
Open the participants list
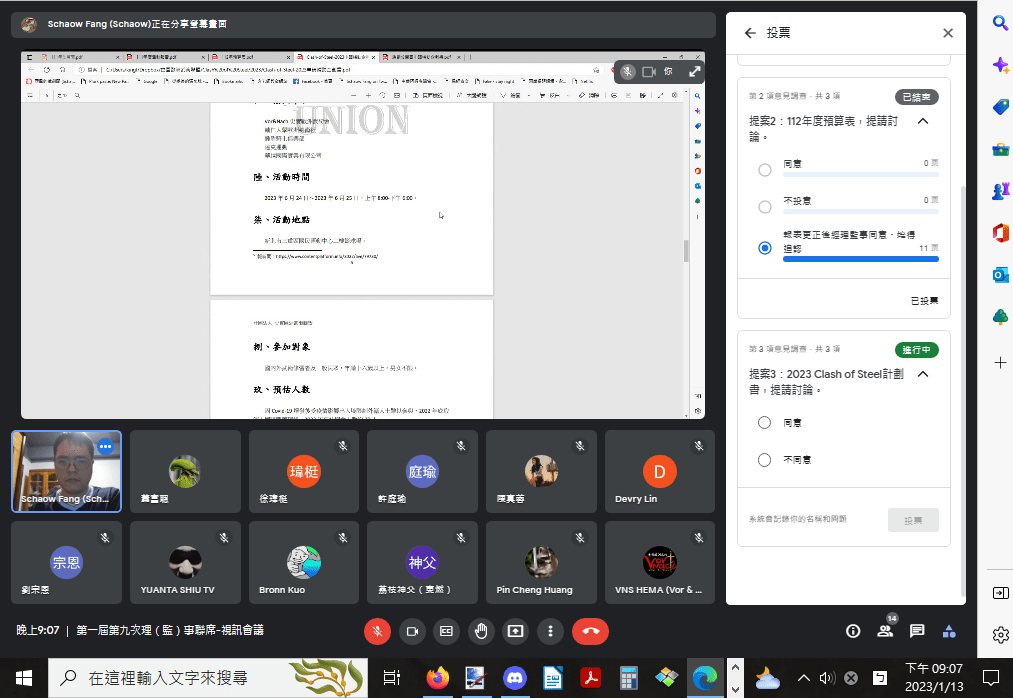(884, 631)
